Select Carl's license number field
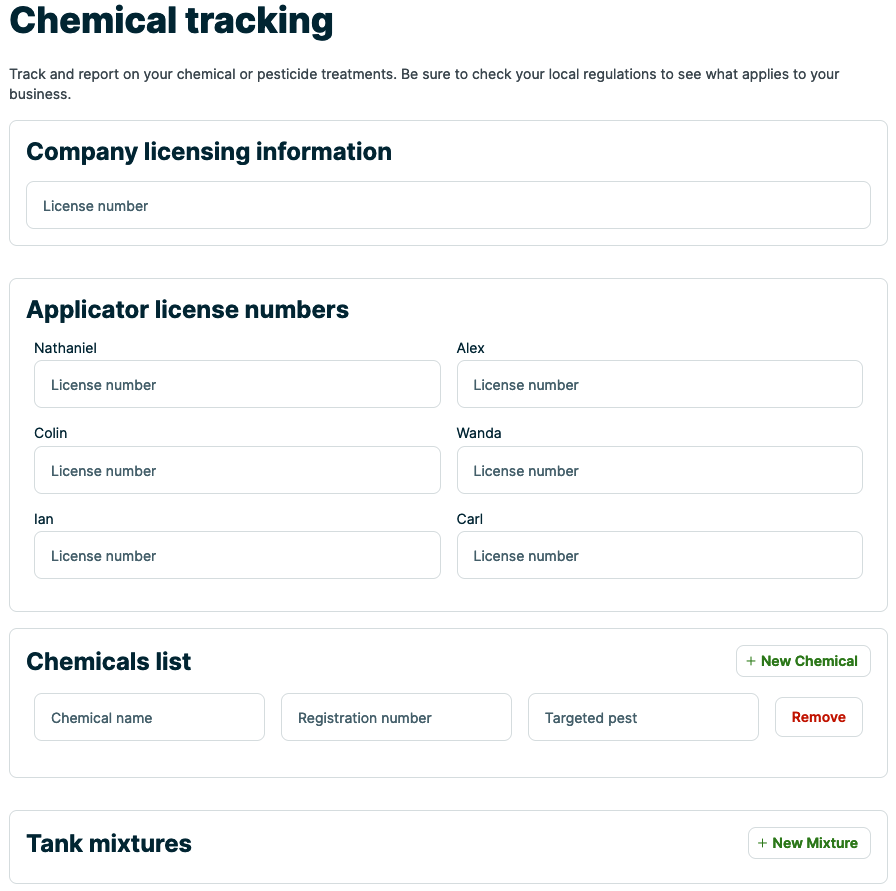 [x=659, y=555]
